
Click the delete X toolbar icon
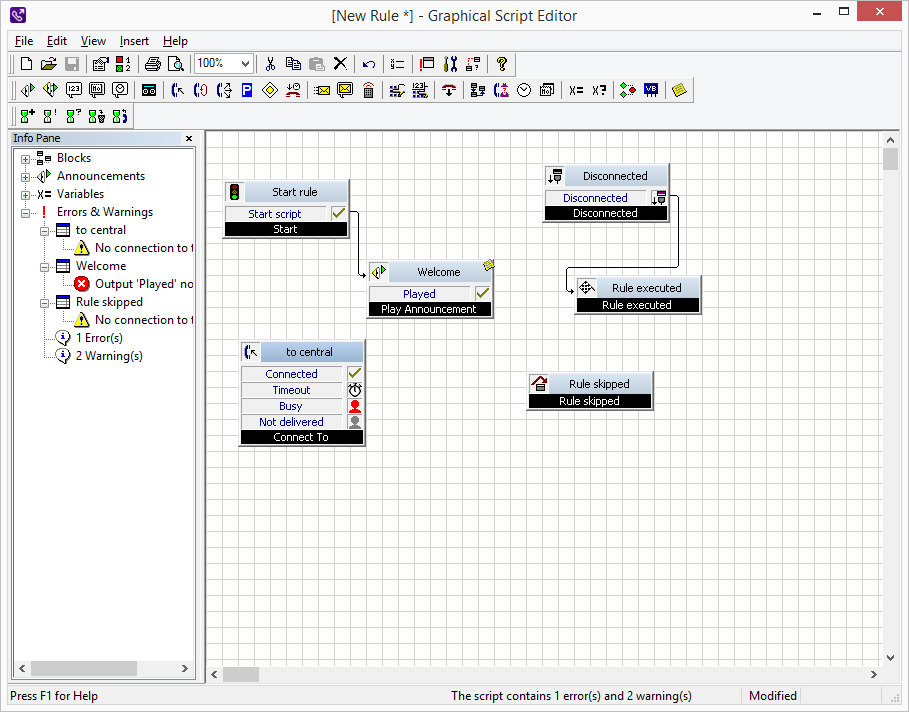pos(340,64)
